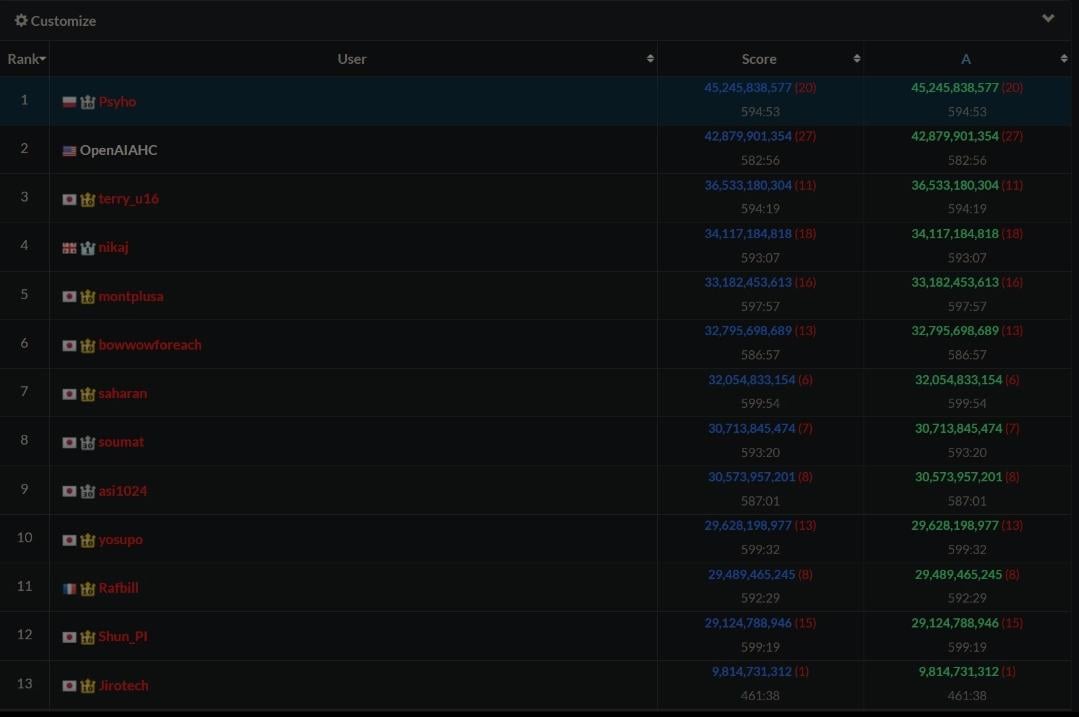Visit the bowwowforeach profile link
The image size is (1079, 717).
(x=150, y=345)
